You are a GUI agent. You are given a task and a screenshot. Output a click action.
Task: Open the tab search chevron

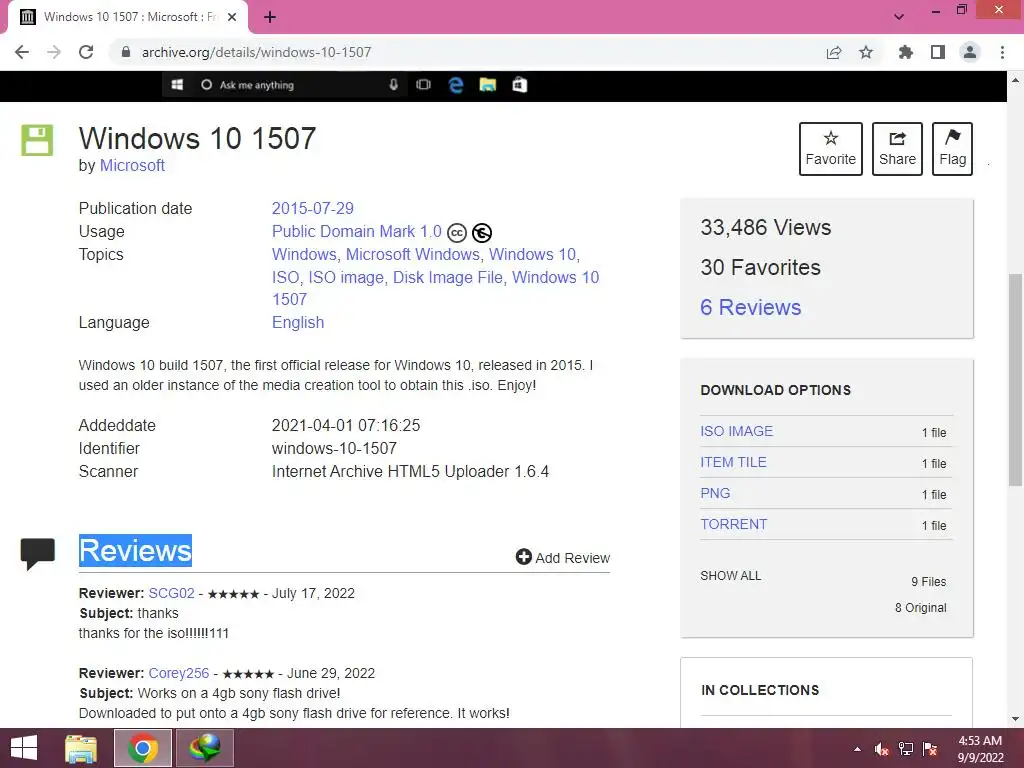[x=899, y=17]
